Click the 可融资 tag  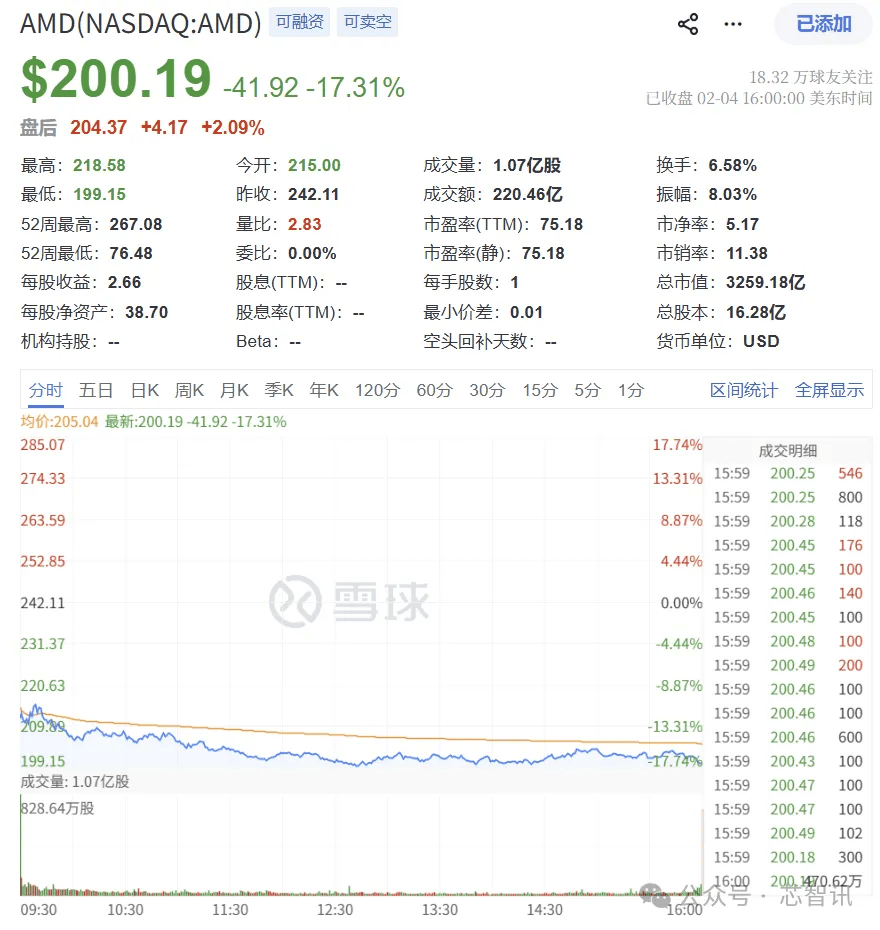pos(300,22)
